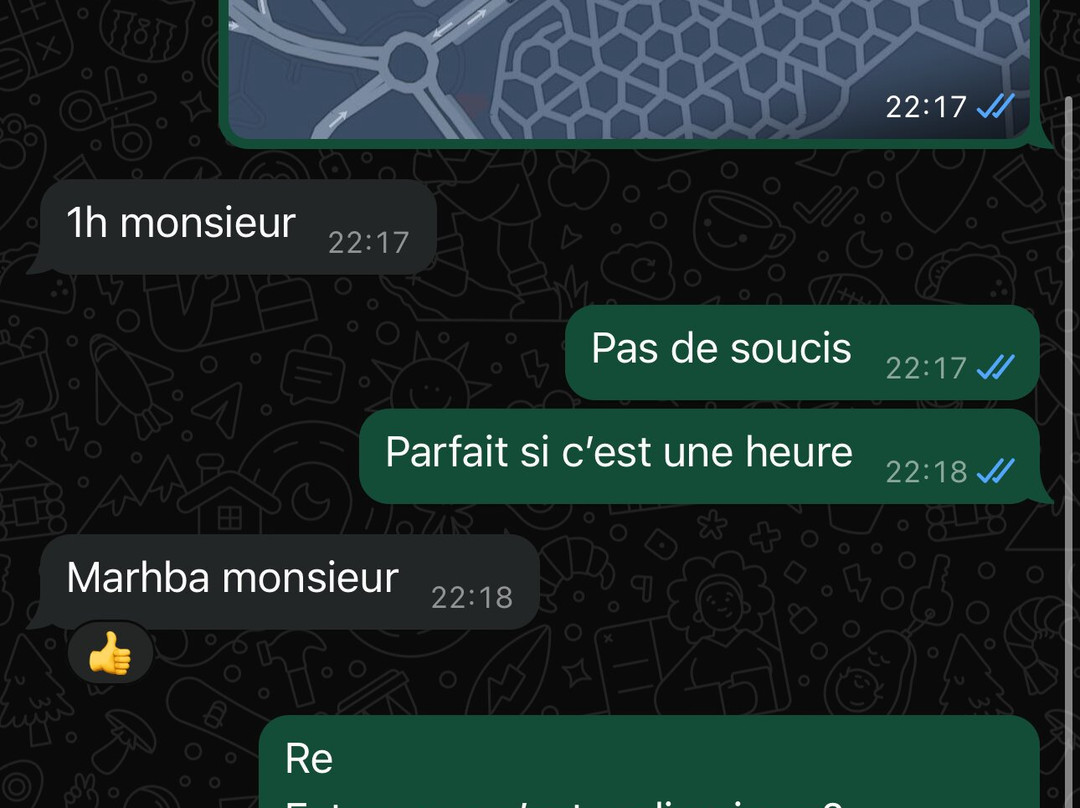The width and height of the screenshot is (1080, 808).
Task: Tap the 22:18 timestamp beside Marhba monsieur
Action: [472, 597]
